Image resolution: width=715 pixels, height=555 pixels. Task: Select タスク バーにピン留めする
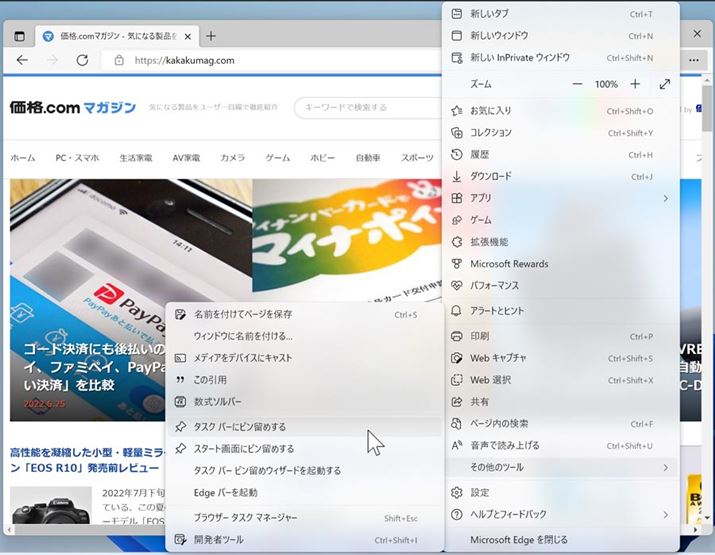click(304, 427)
